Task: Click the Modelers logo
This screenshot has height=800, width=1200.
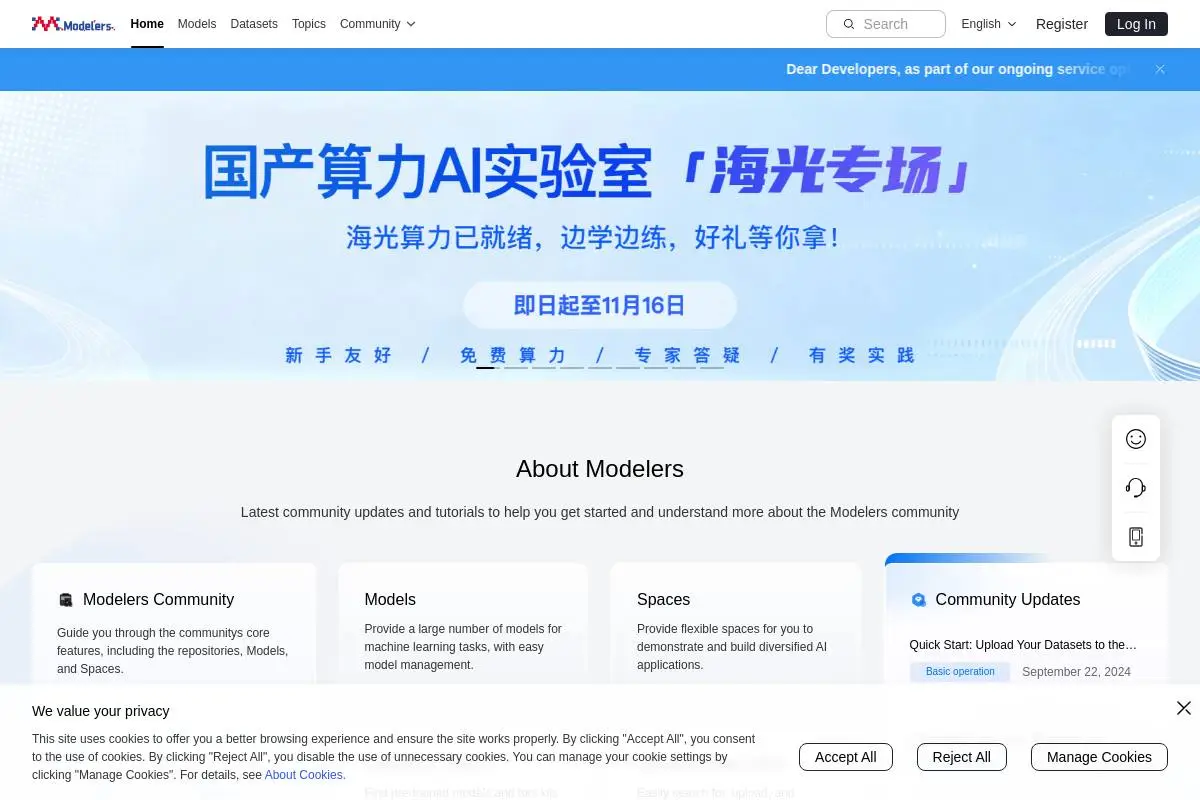Action: (x=73, y=24)
